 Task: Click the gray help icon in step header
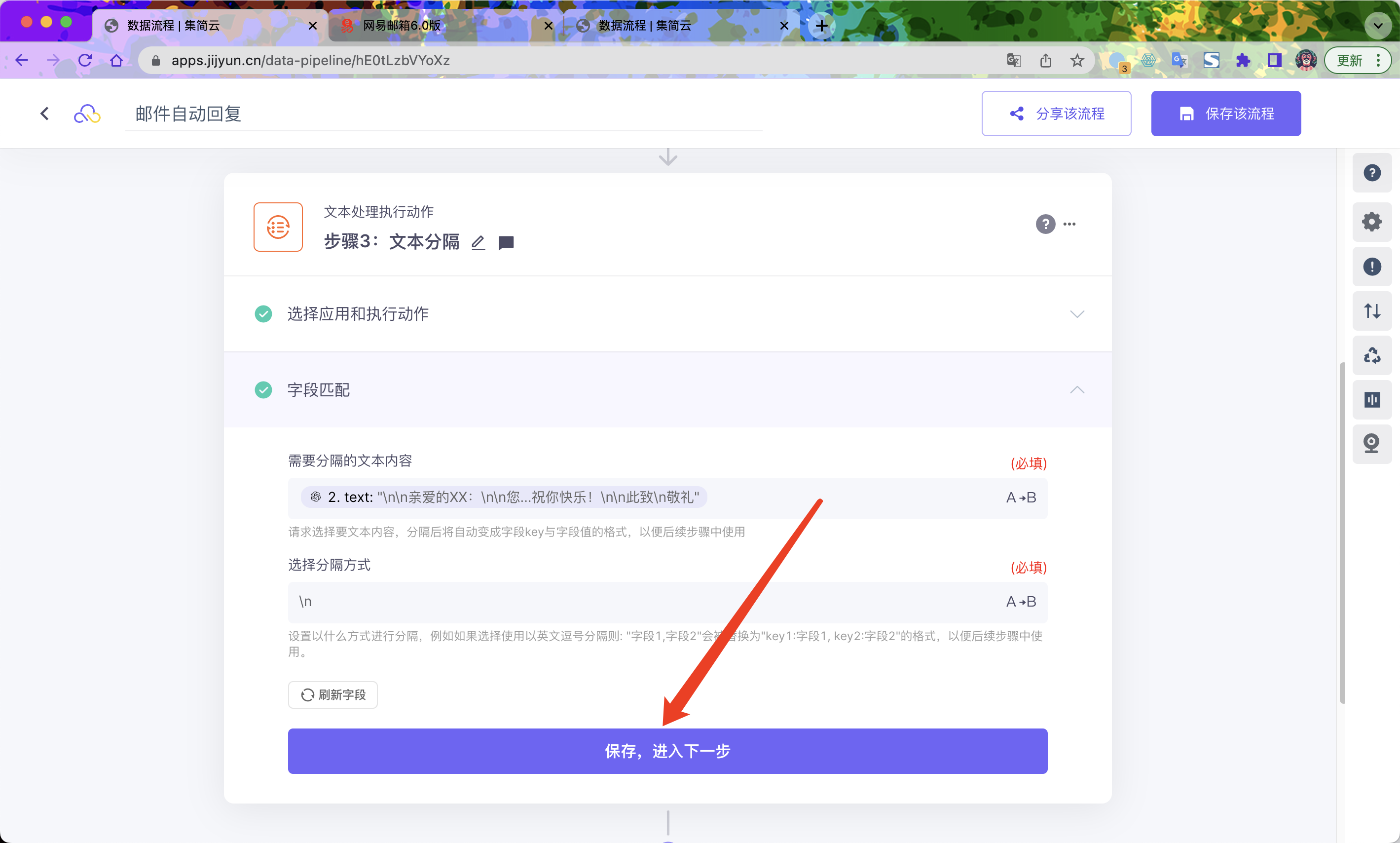1045,224
